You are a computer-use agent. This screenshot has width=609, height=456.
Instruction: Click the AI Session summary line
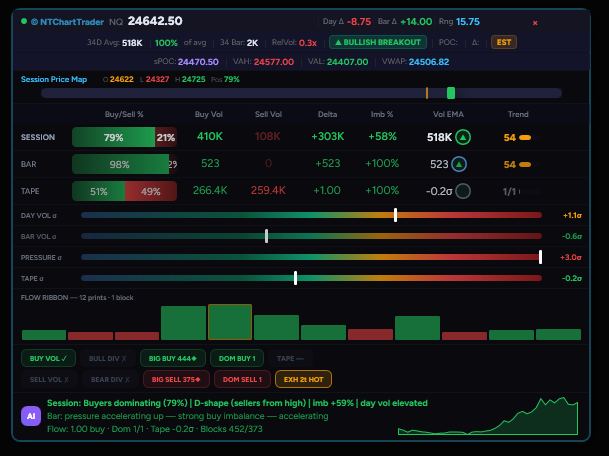[x=237, y=403]
